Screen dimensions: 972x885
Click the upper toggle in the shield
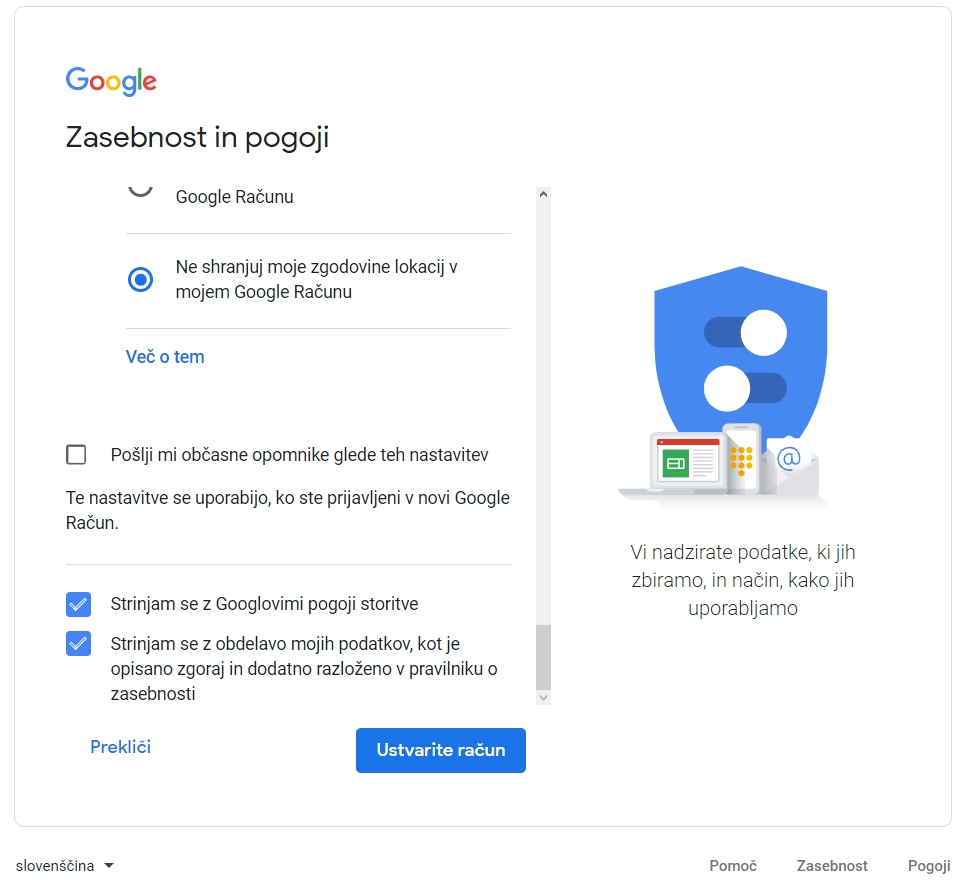[x=746, y=331]
